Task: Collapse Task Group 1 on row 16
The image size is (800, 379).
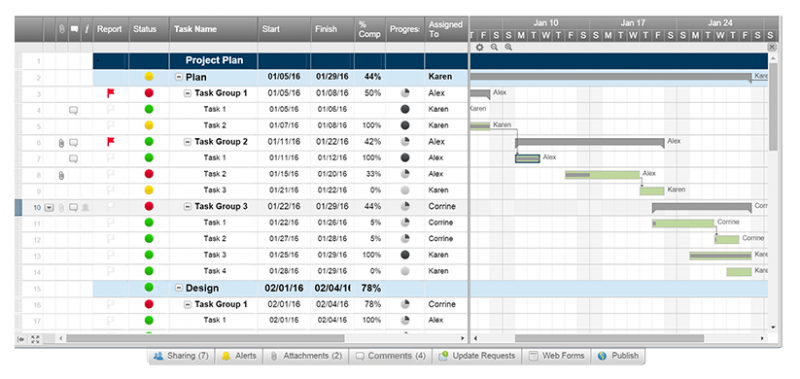Action: tap(187, 305)
